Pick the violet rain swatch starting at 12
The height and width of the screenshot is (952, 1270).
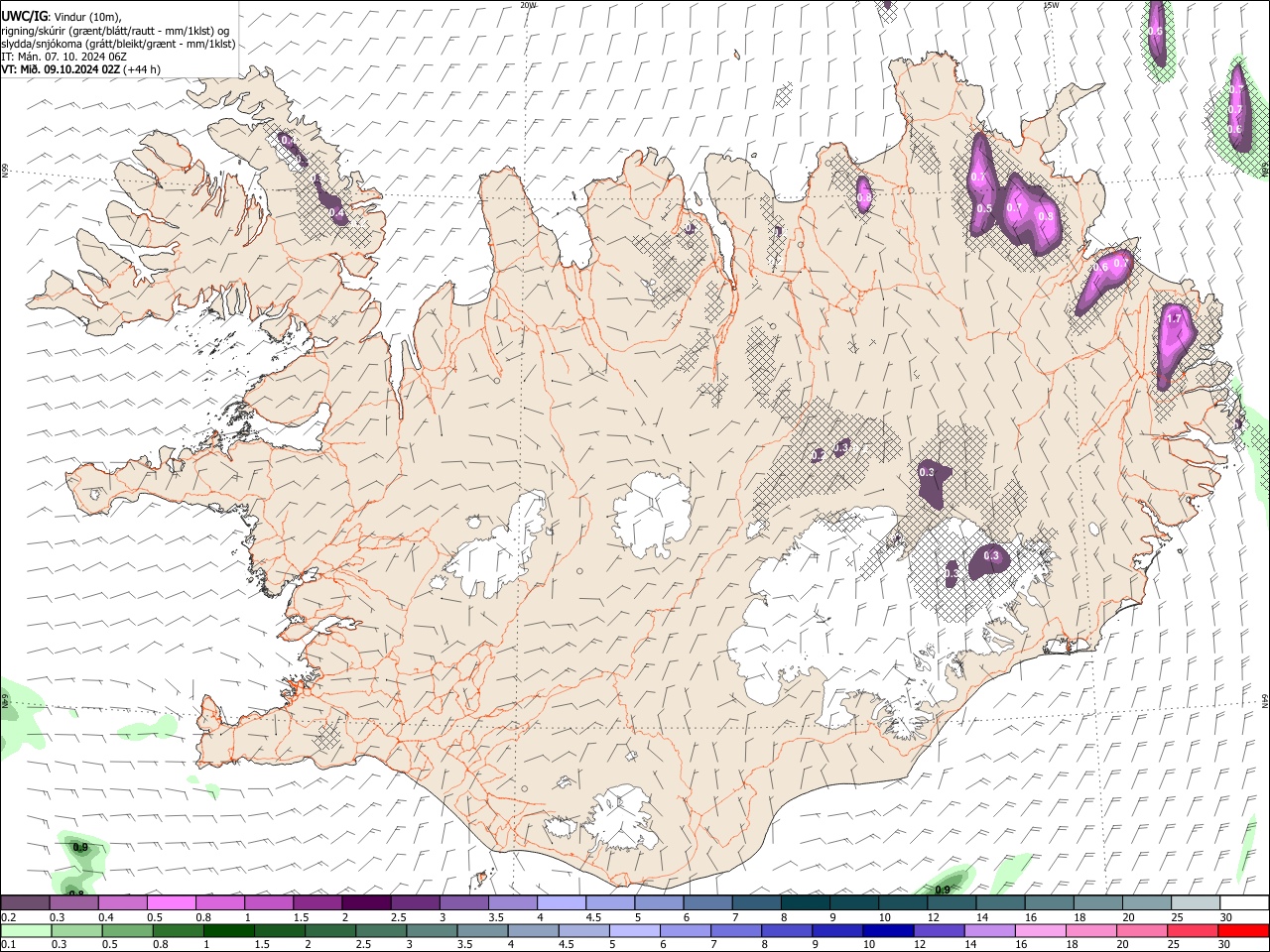tap(939, 930)
